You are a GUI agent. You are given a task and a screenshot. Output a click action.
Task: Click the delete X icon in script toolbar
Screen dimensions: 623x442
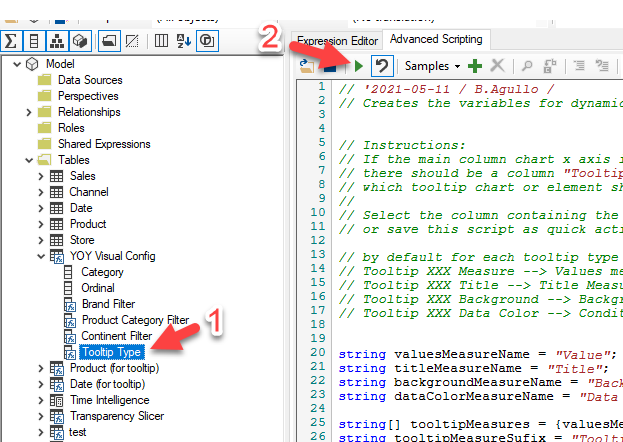pyautogui.click(x=498, y=66)
